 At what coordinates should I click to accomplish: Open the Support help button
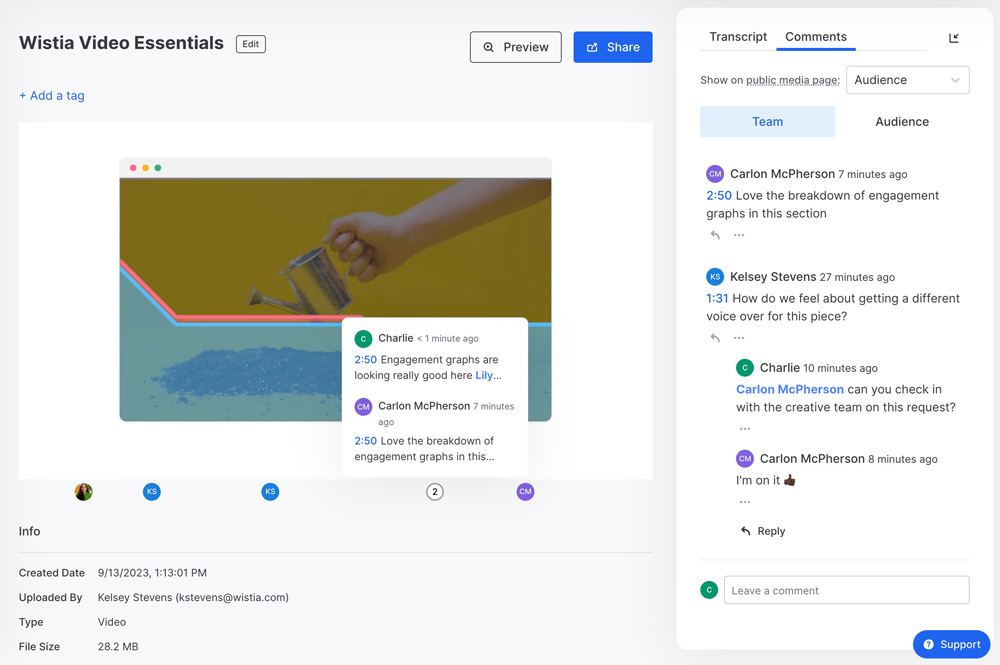pyautogui.click(x=952, y=645)
